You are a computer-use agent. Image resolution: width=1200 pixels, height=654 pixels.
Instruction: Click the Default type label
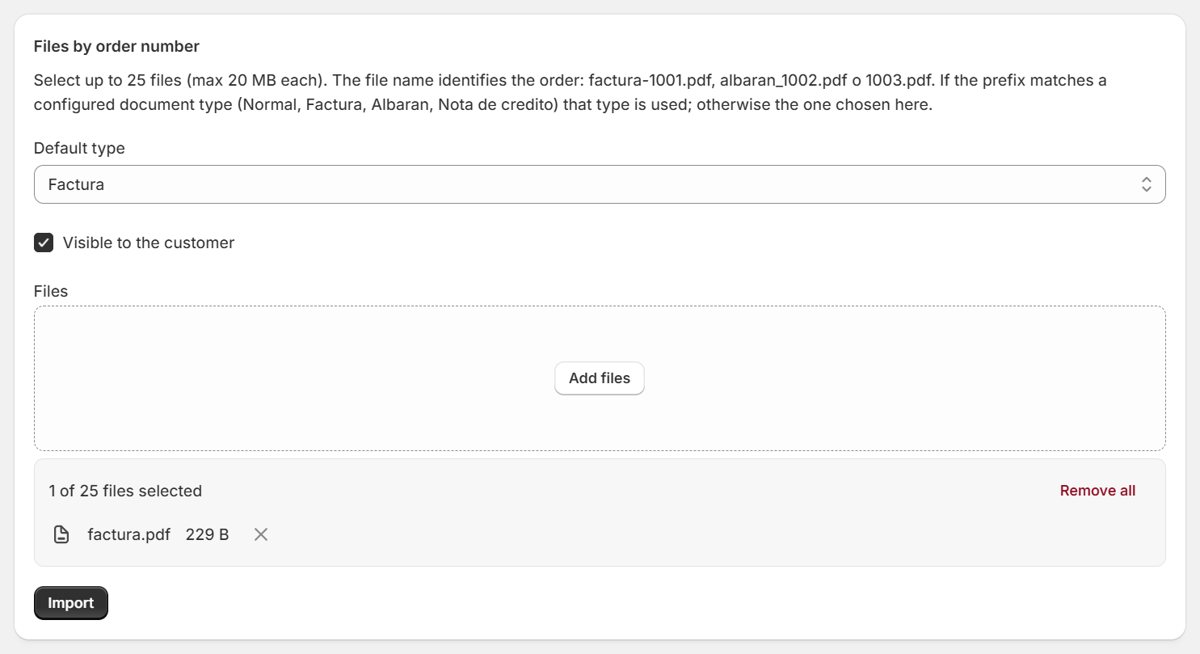click(x=79, y=148)
